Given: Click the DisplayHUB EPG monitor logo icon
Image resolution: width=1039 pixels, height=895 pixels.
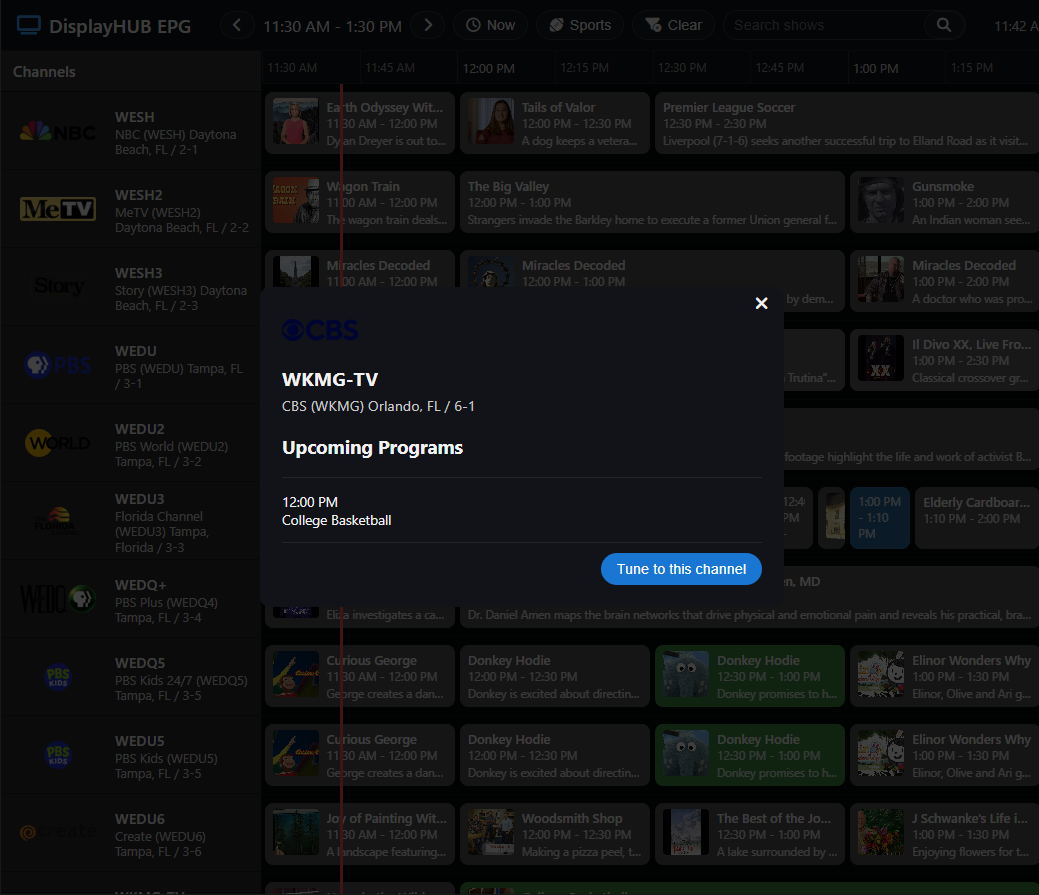Looking at the screenshot, I should pyautogui.click(x=29, y=25).
